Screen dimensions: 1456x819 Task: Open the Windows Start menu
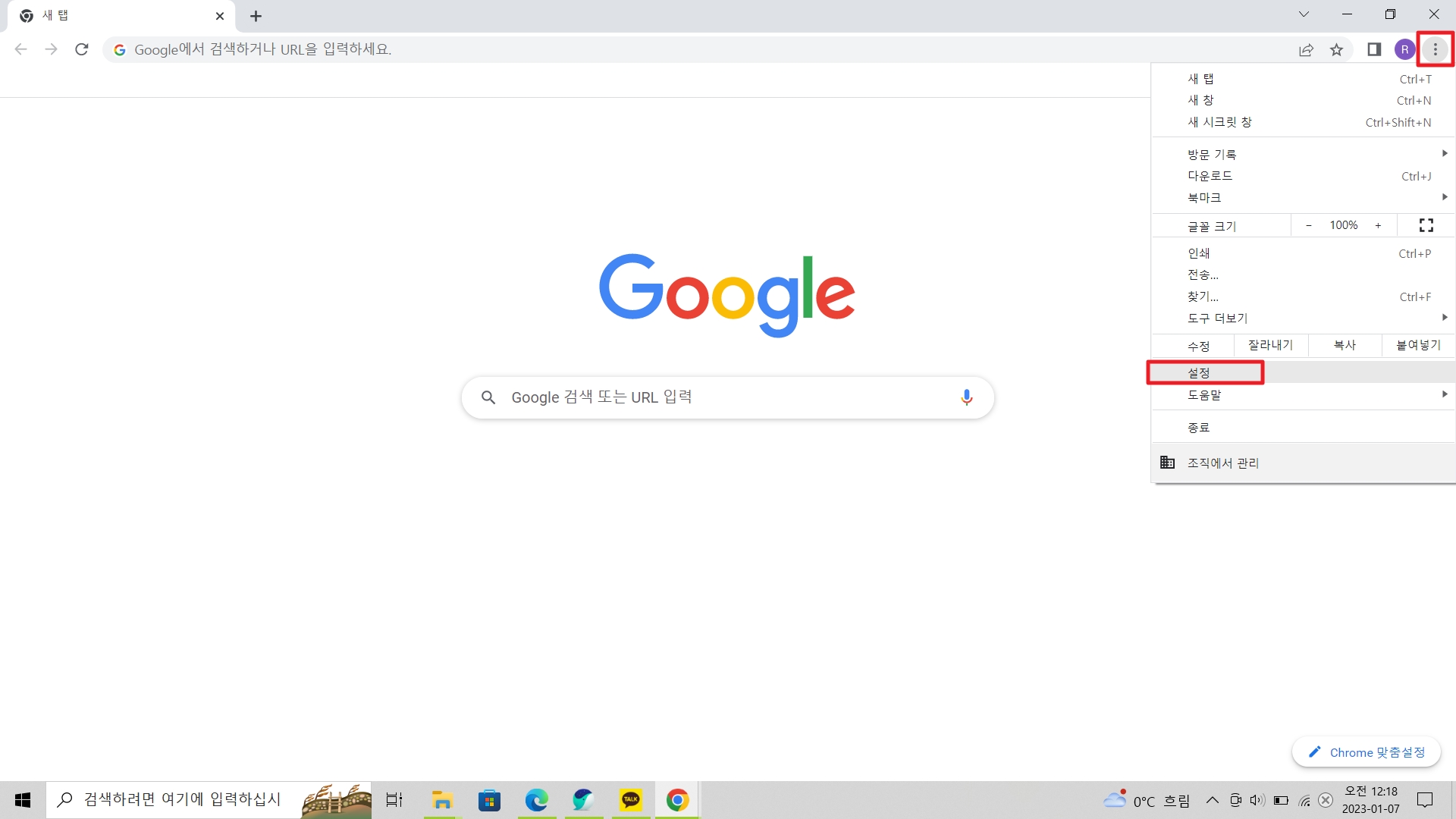22,799
